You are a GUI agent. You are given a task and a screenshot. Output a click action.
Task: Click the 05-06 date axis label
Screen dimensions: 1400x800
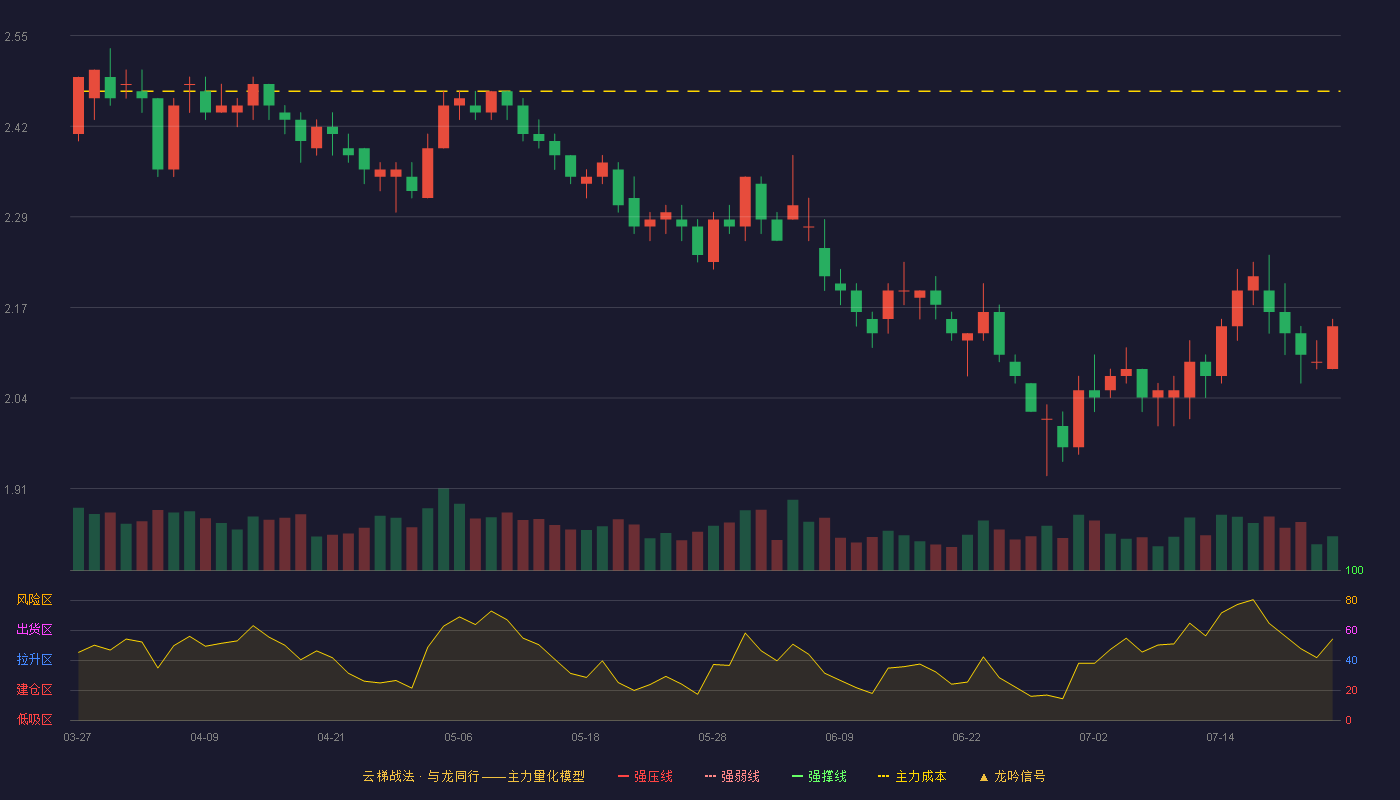click(458, 737)
